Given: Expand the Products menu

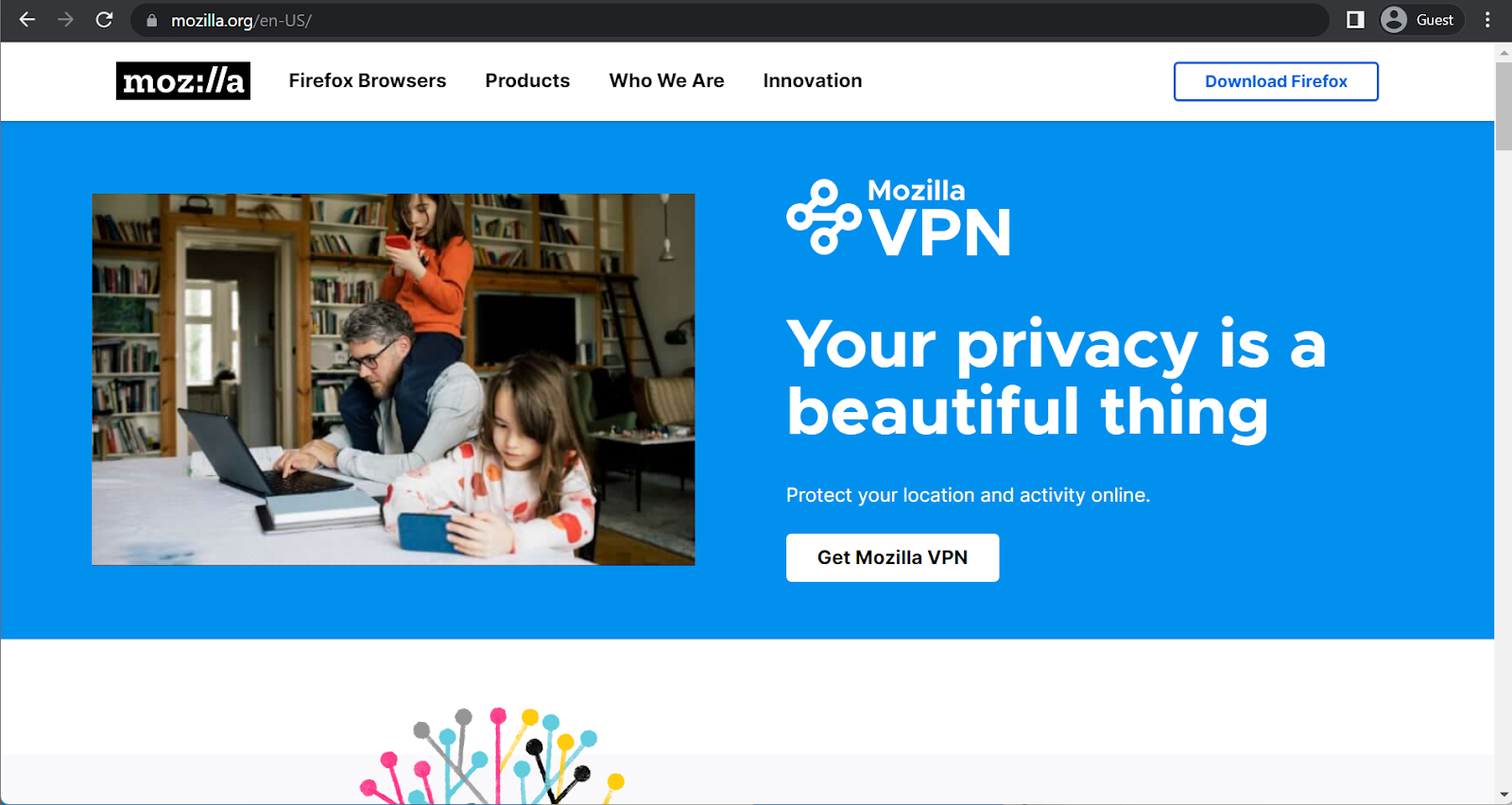Looking at the screenshot, I should (527, 81).
